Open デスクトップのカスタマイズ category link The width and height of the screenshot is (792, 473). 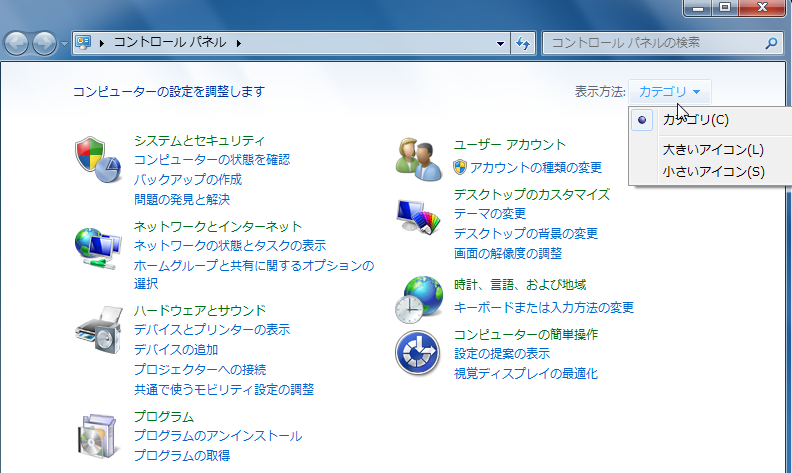pyautogui.click(x=531, y=195)
